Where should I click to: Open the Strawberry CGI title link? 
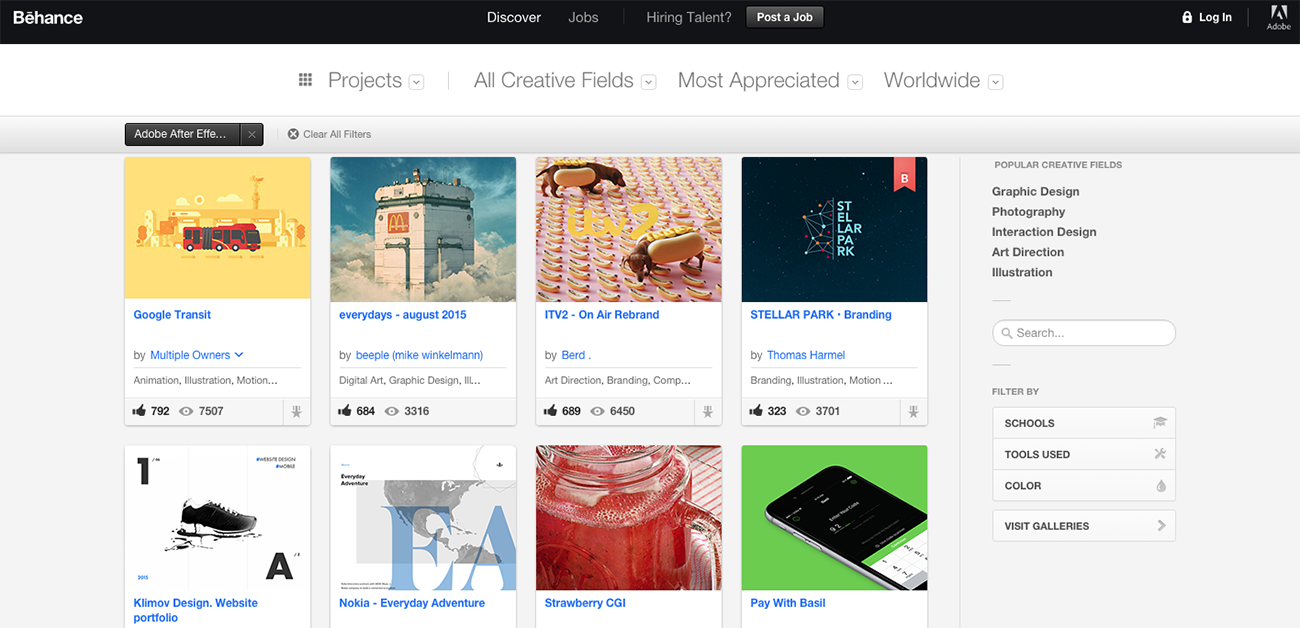click(x=585, y=603)
